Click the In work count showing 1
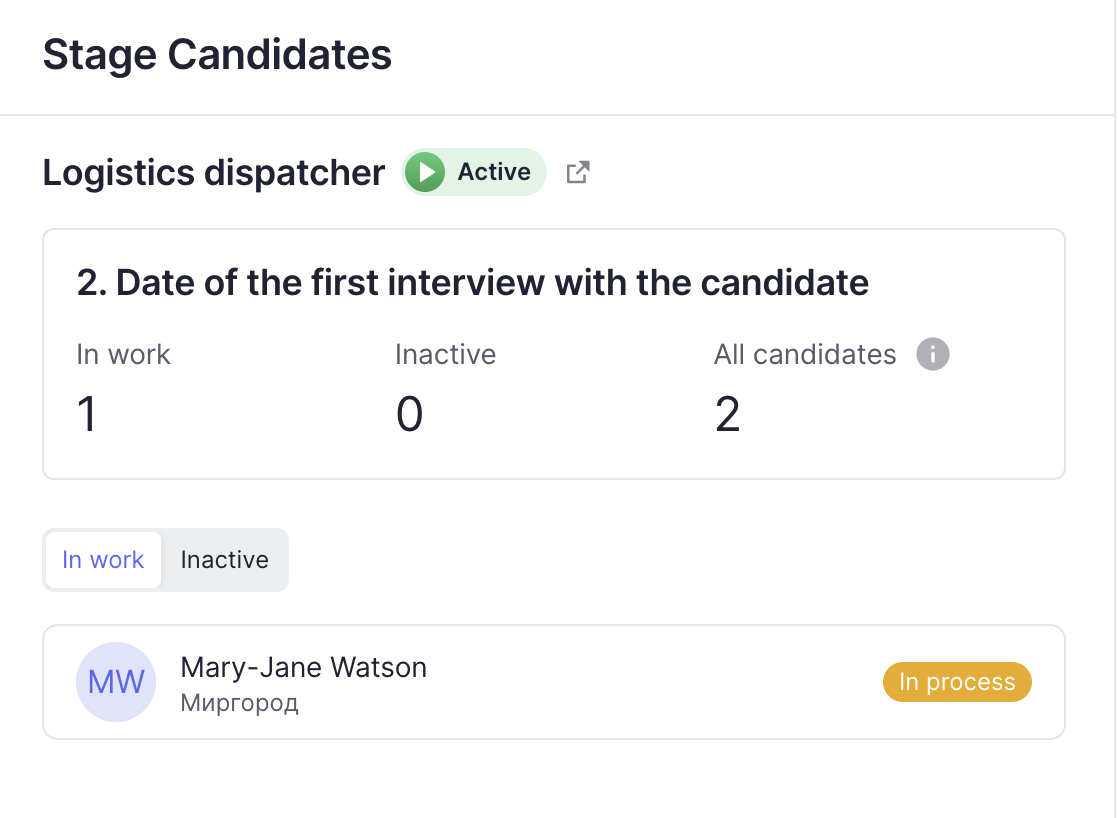Screen dimensions: 1118x818 pyautogui.click(x=87, y=413)
